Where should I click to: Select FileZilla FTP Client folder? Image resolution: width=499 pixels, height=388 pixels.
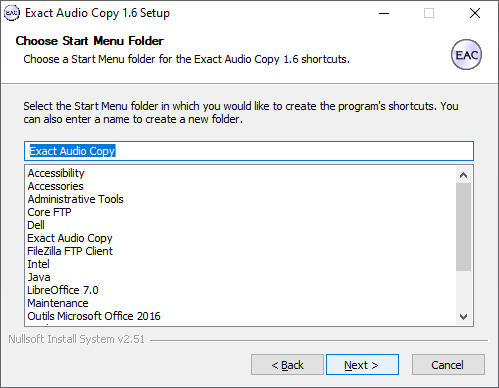point(70,251)
